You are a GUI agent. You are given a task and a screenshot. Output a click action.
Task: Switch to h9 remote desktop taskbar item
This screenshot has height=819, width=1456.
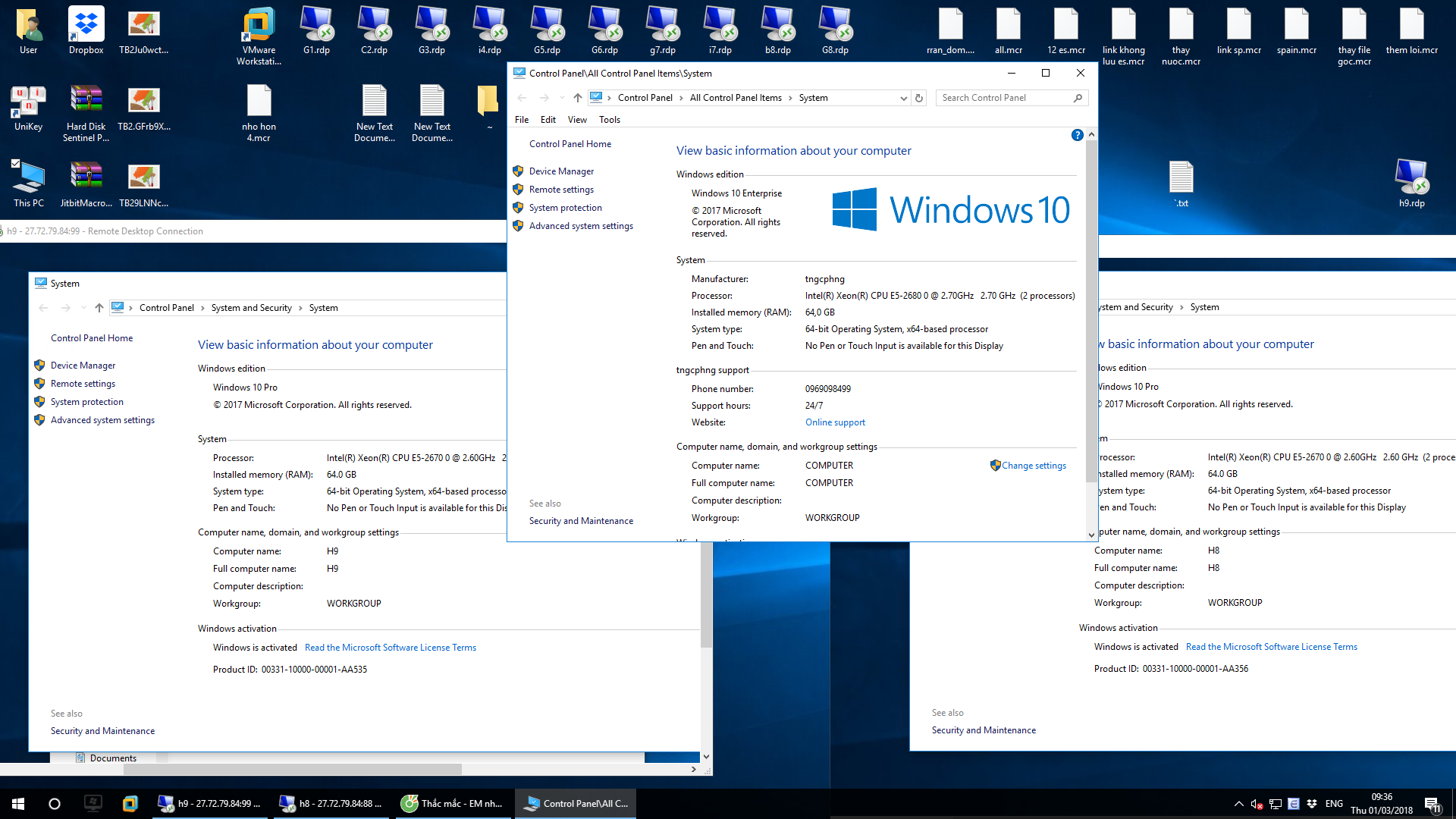click(x=210, y=804)
